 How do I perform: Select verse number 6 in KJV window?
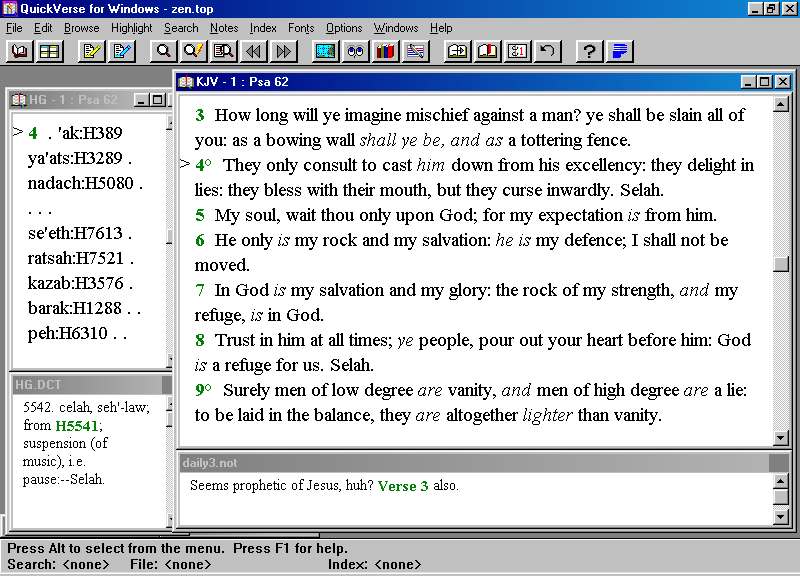click(199, 240)
